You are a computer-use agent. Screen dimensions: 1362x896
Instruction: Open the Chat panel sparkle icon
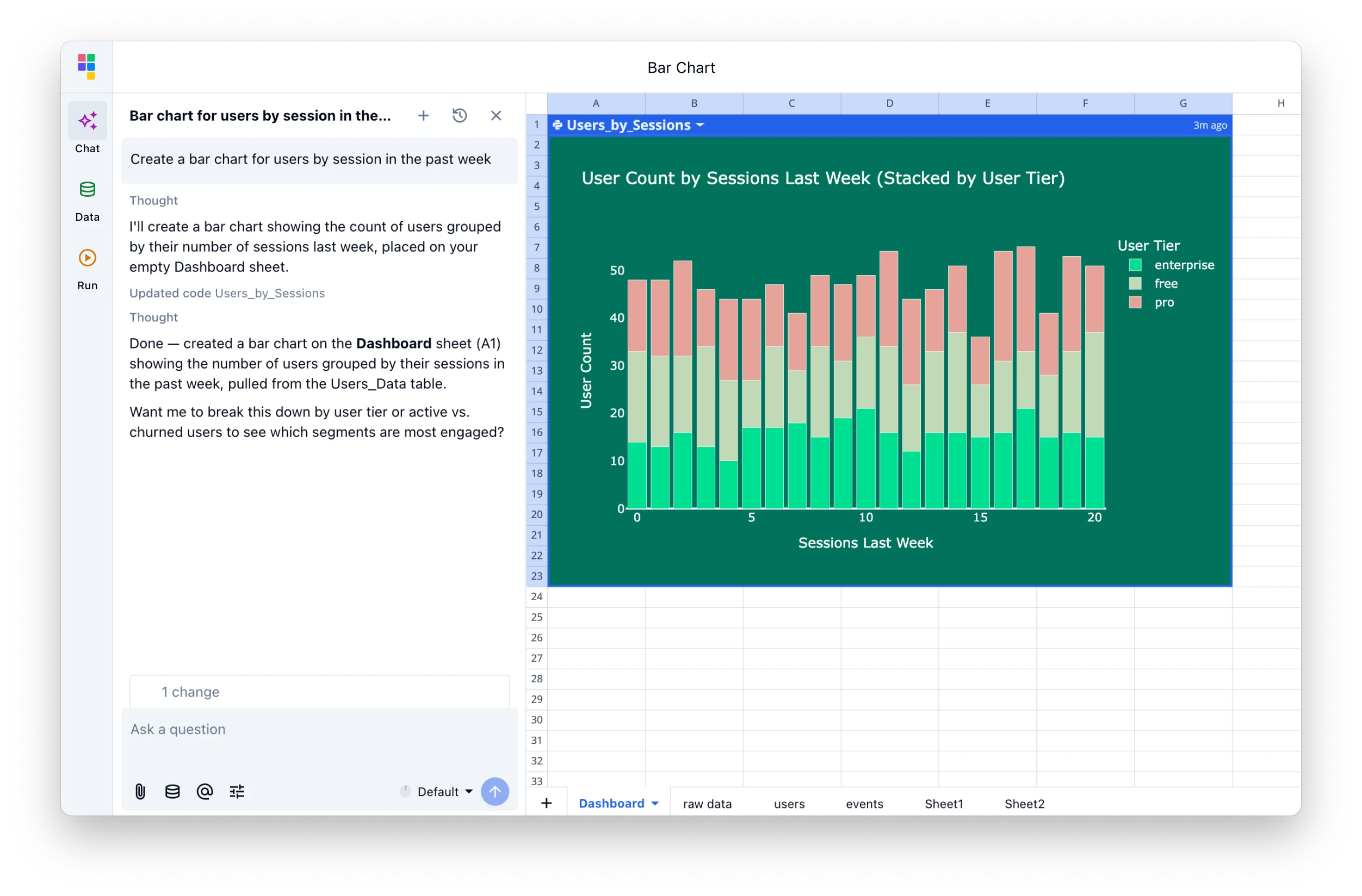[x=88, y=121]
